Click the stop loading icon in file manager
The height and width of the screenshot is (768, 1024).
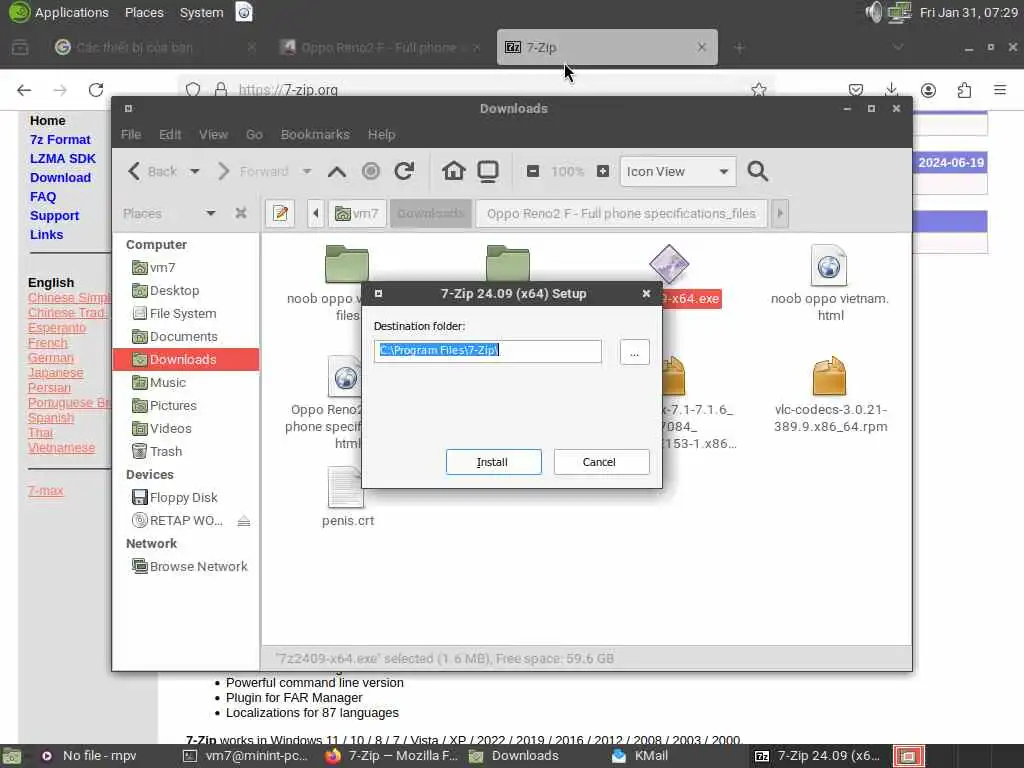point(370,171)
